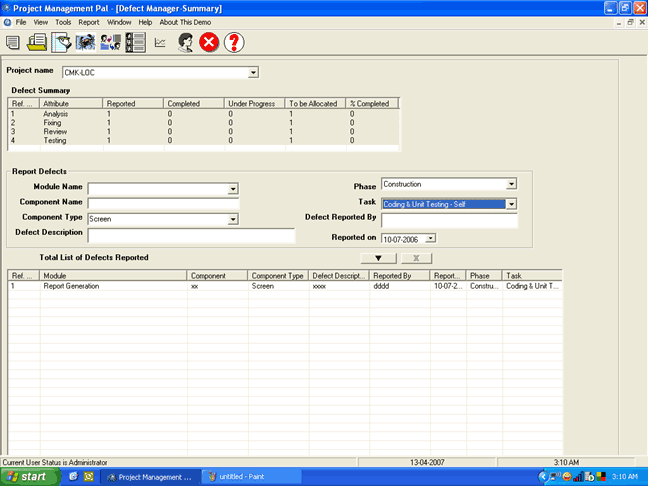Click the user profile head icon
This screenshot has width=648, height=486.
tap(185, 42)
